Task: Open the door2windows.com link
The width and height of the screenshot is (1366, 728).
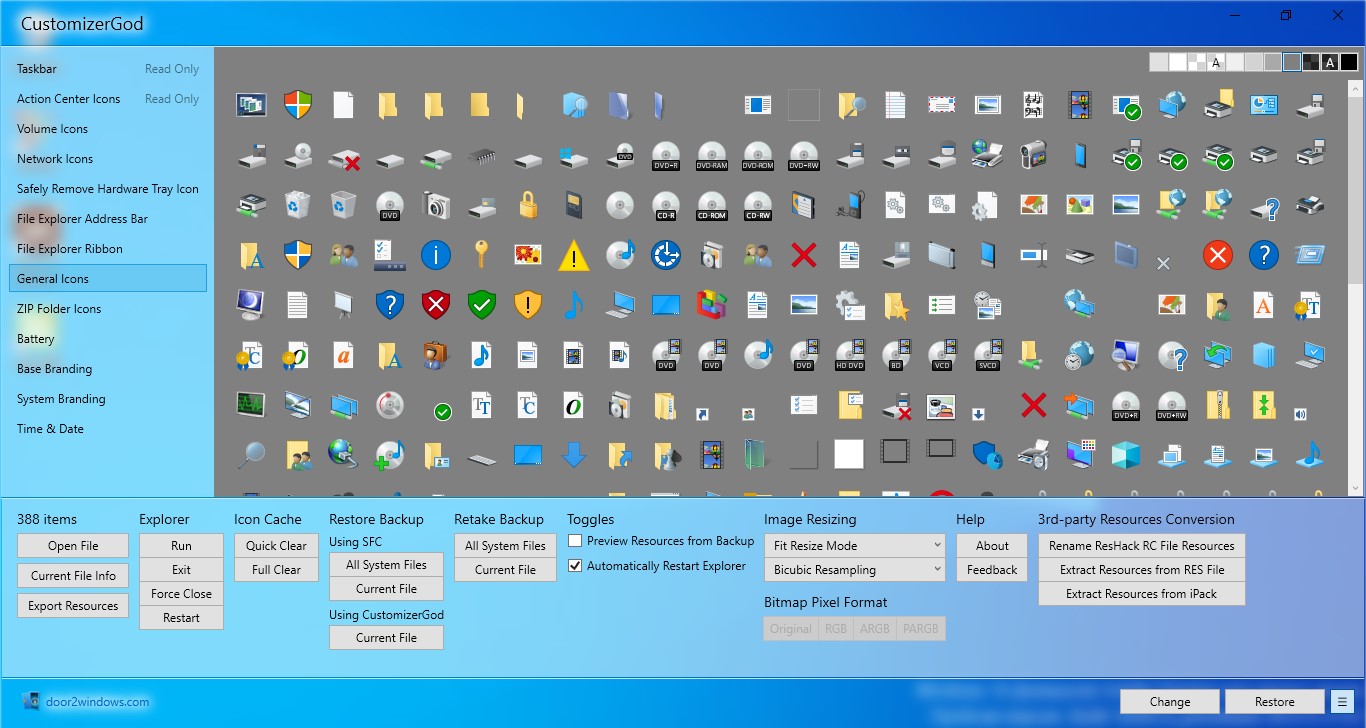Action: coord(97,702)
